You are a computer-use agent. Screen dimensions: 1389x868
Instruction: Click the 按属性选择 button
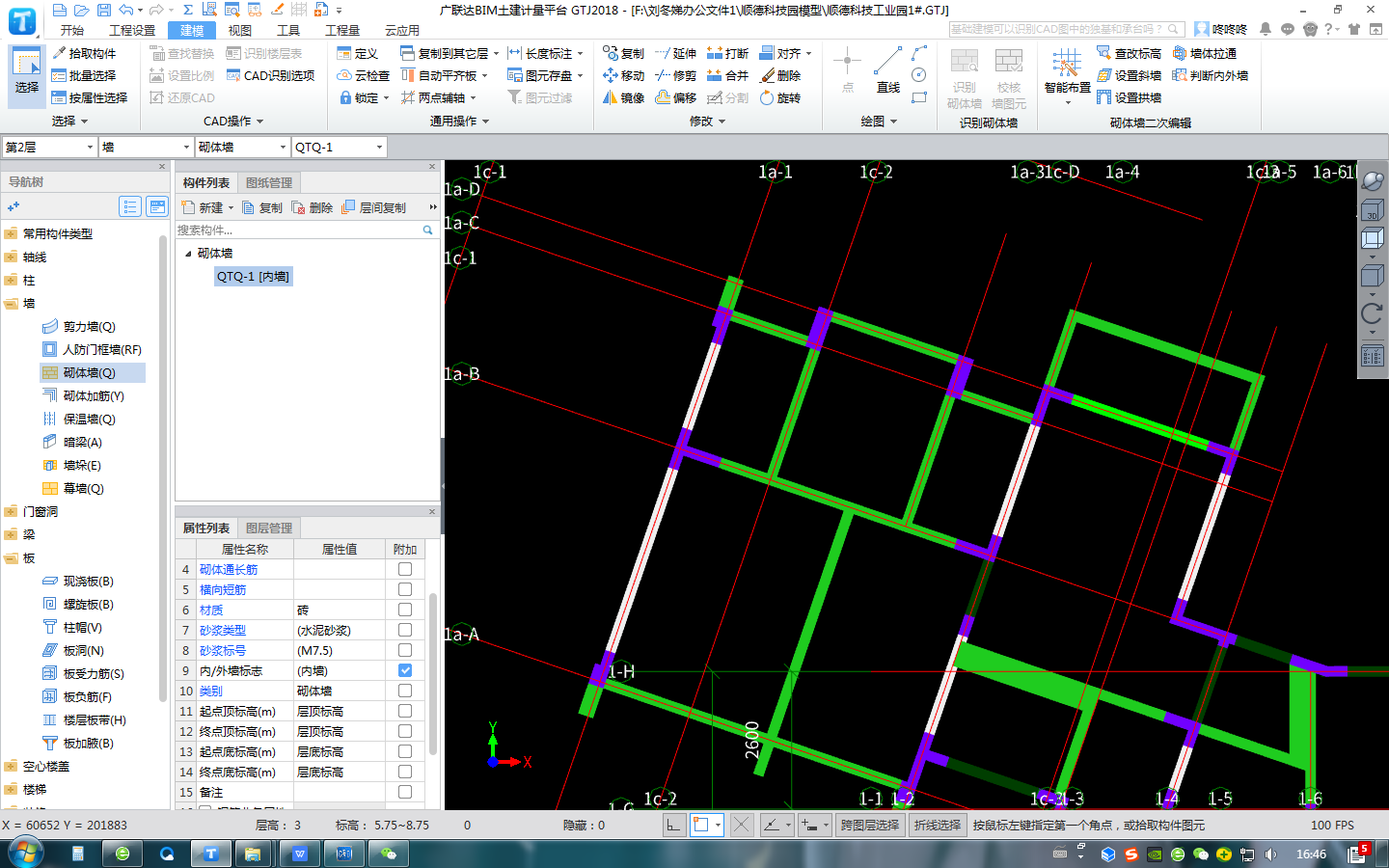(x=90, y=97)
